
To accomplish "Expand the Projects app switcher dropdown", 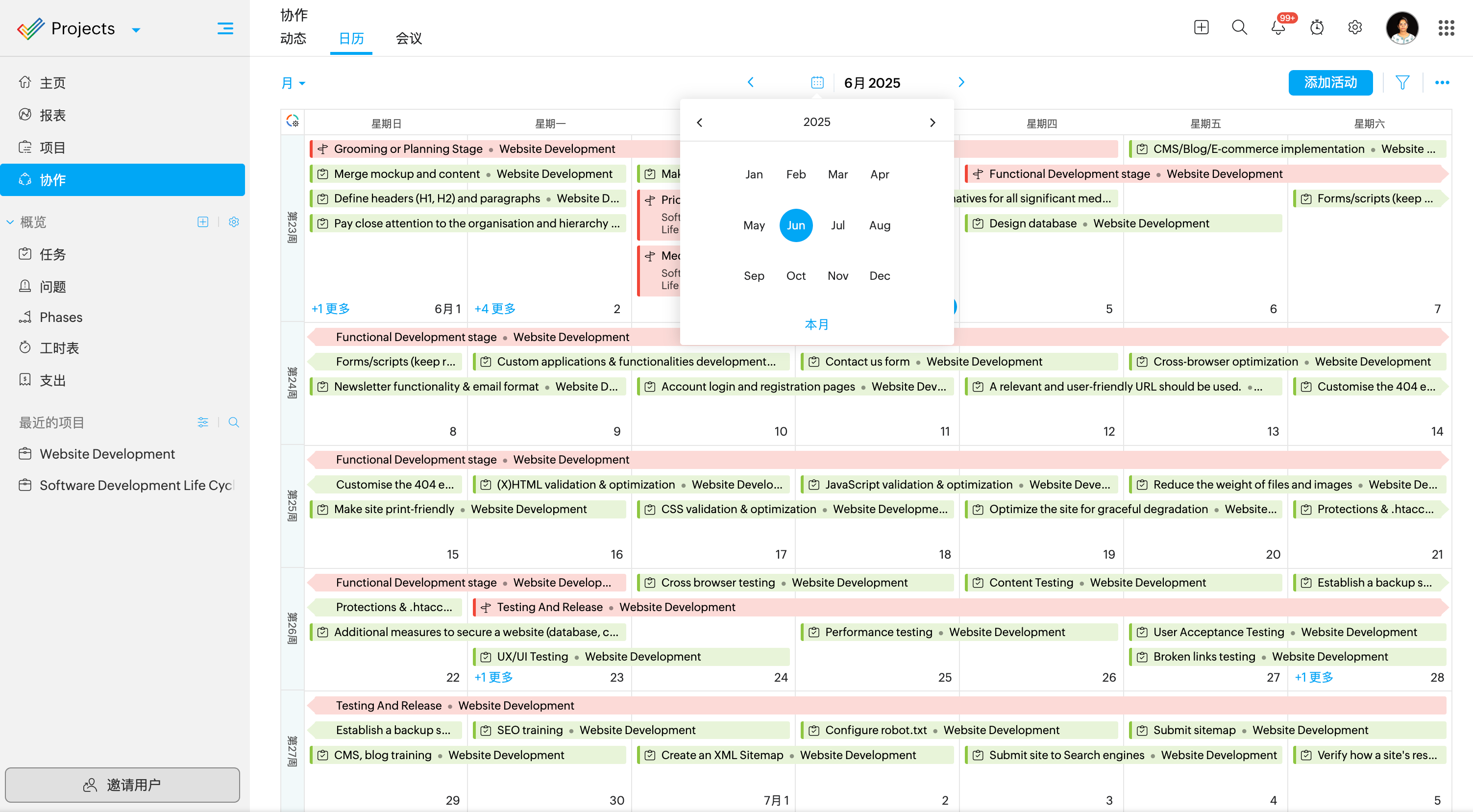I will click(136, 30).
